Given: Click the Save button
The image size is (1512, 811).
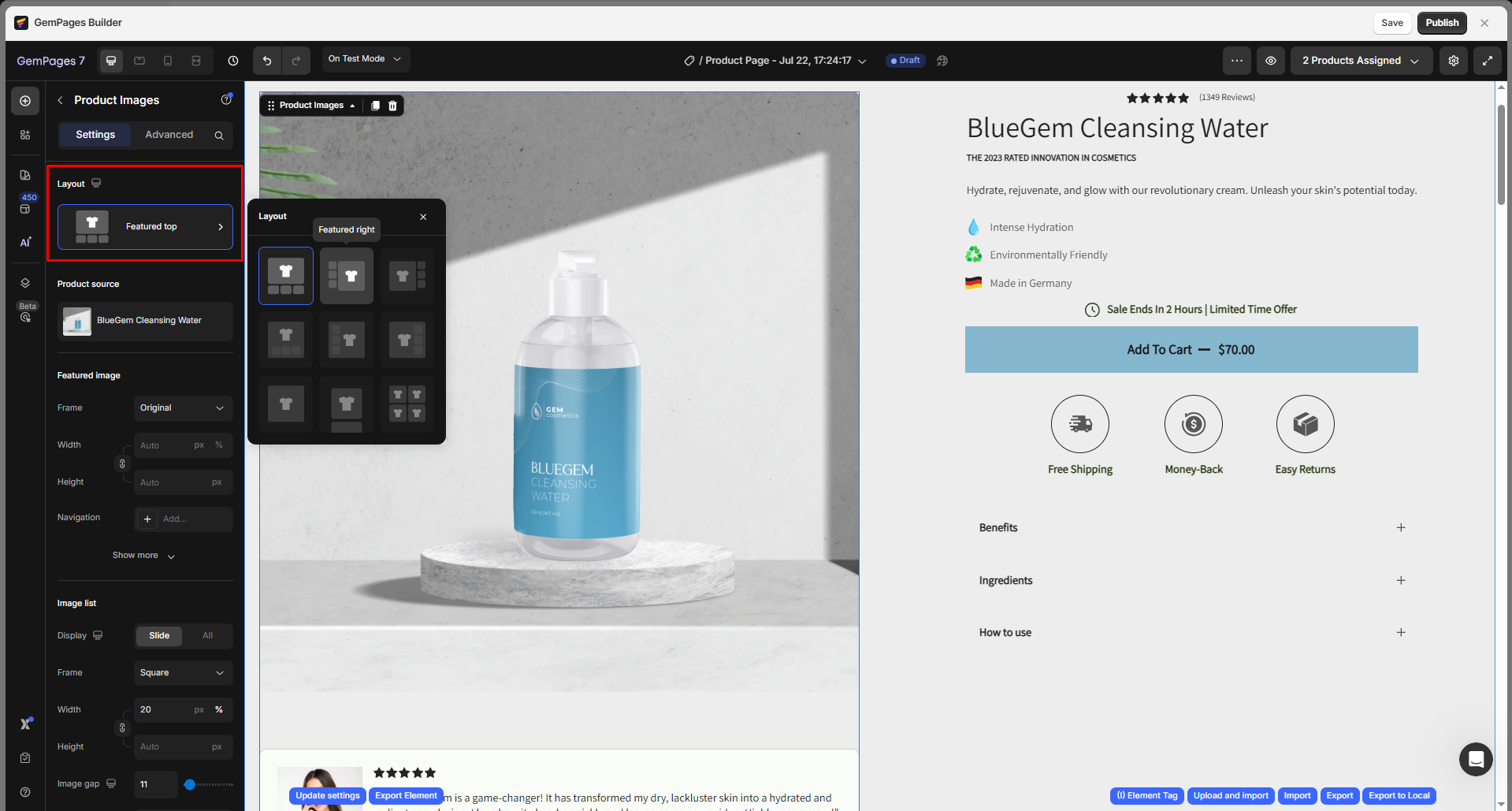Looking at the screenshot, I should tap(1392, 23).
